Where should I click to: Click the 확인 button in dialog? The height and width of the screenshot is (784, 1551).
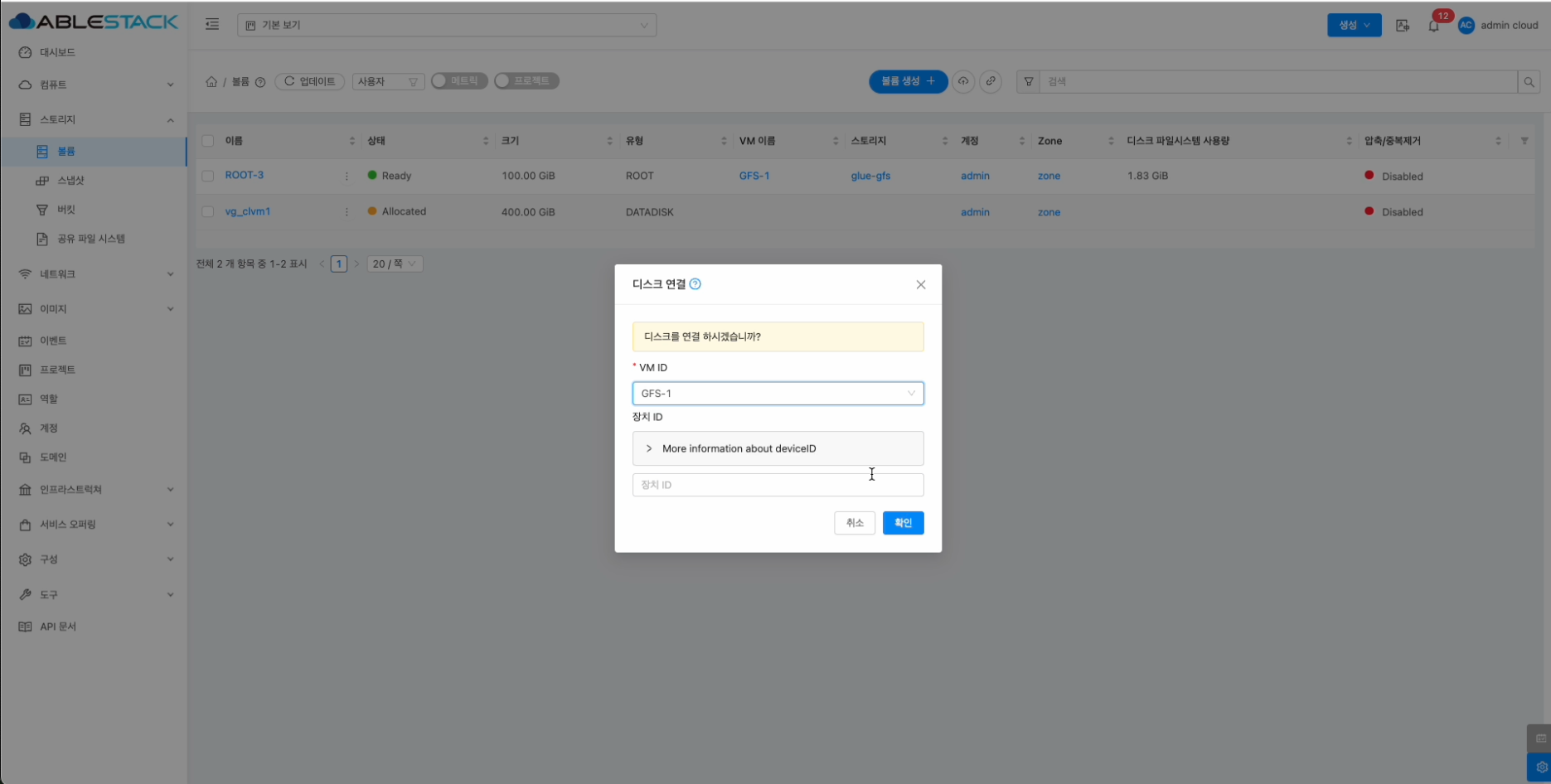point(903,523)
